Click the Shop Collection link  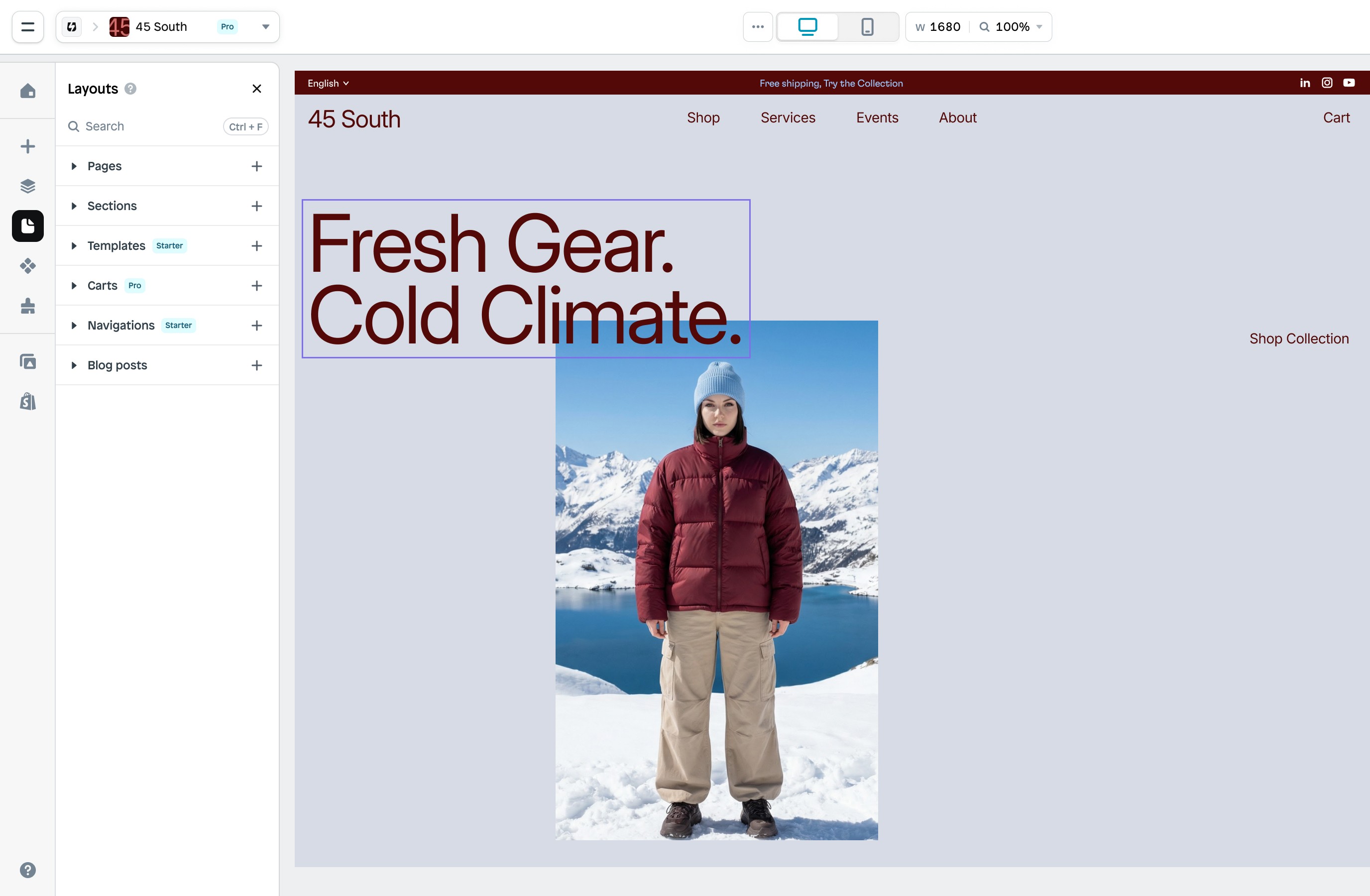tap(1299, 338)
